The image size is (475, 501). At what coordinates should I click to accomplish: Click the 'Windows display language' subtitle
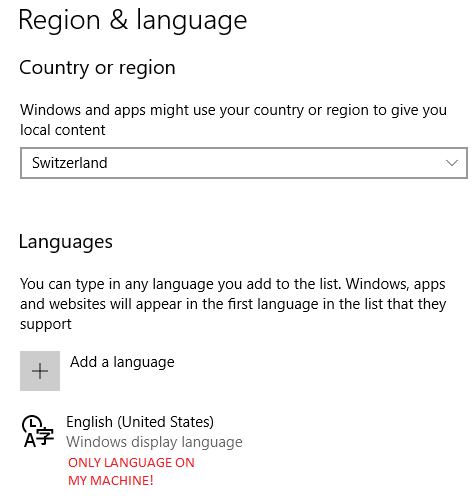[x=154, y=442]
